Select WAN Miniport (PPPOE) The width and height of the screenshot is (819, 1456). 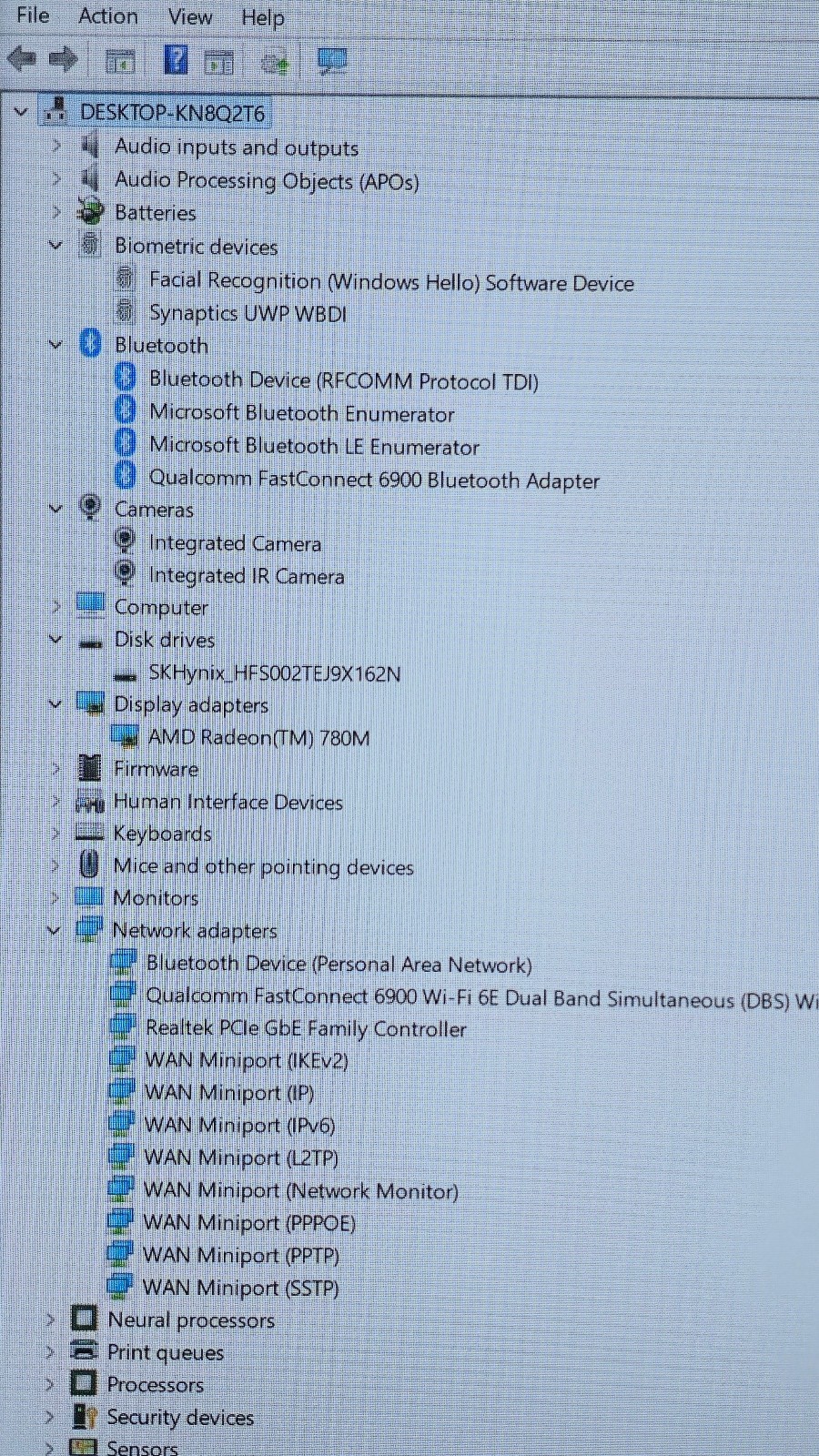(249, 1222)
